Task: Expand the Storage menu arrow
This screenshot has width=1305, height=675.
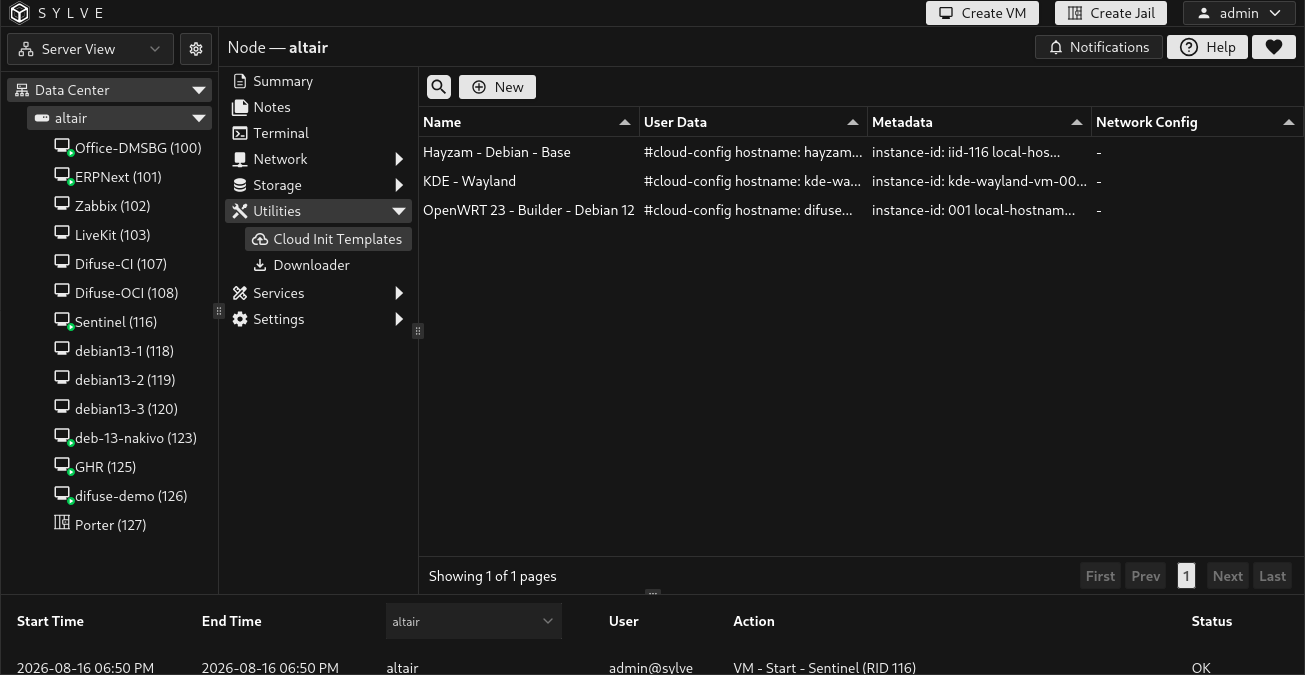Action: (399, 185)
